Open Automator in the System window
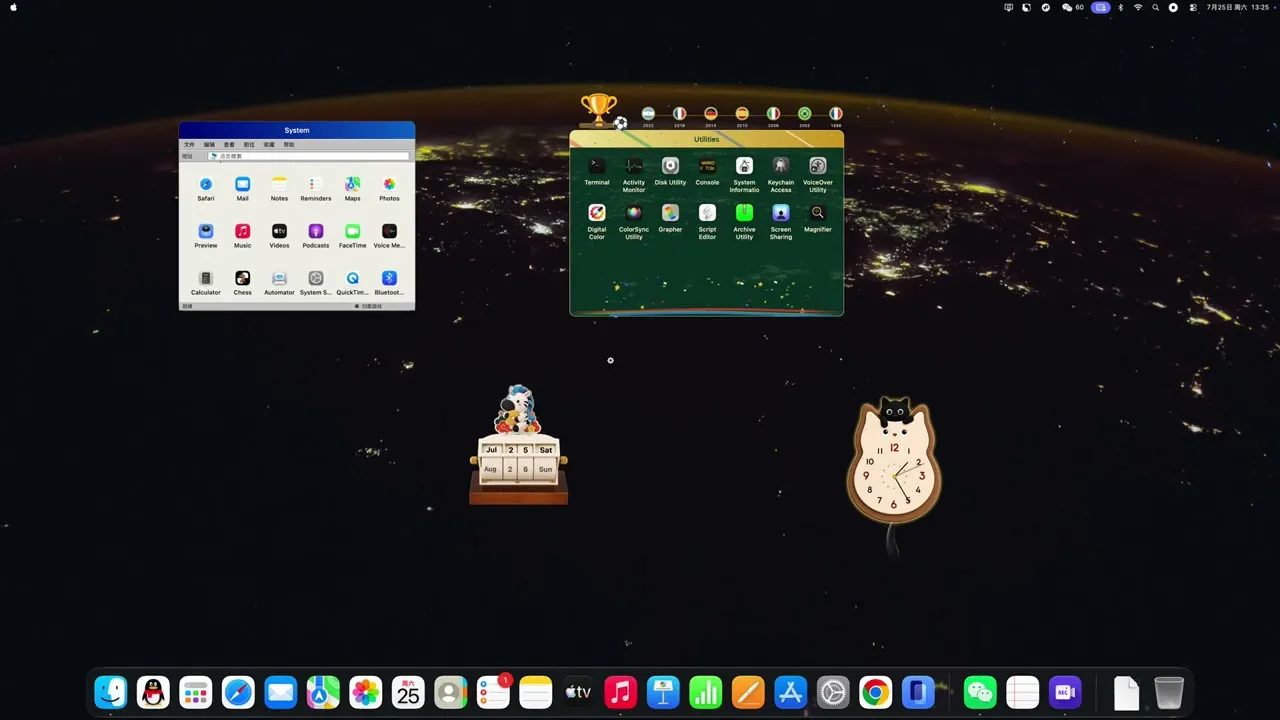The height and width of the screenshot is (720, 1280). pos(279,278)
